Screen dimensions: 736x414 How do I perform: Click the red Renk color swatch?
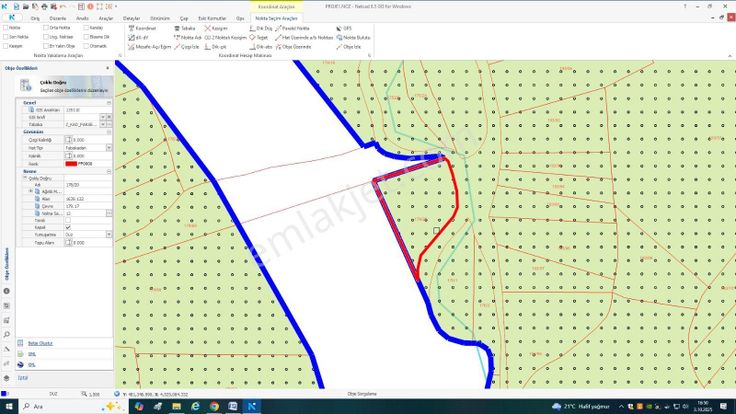pos(71,162)
